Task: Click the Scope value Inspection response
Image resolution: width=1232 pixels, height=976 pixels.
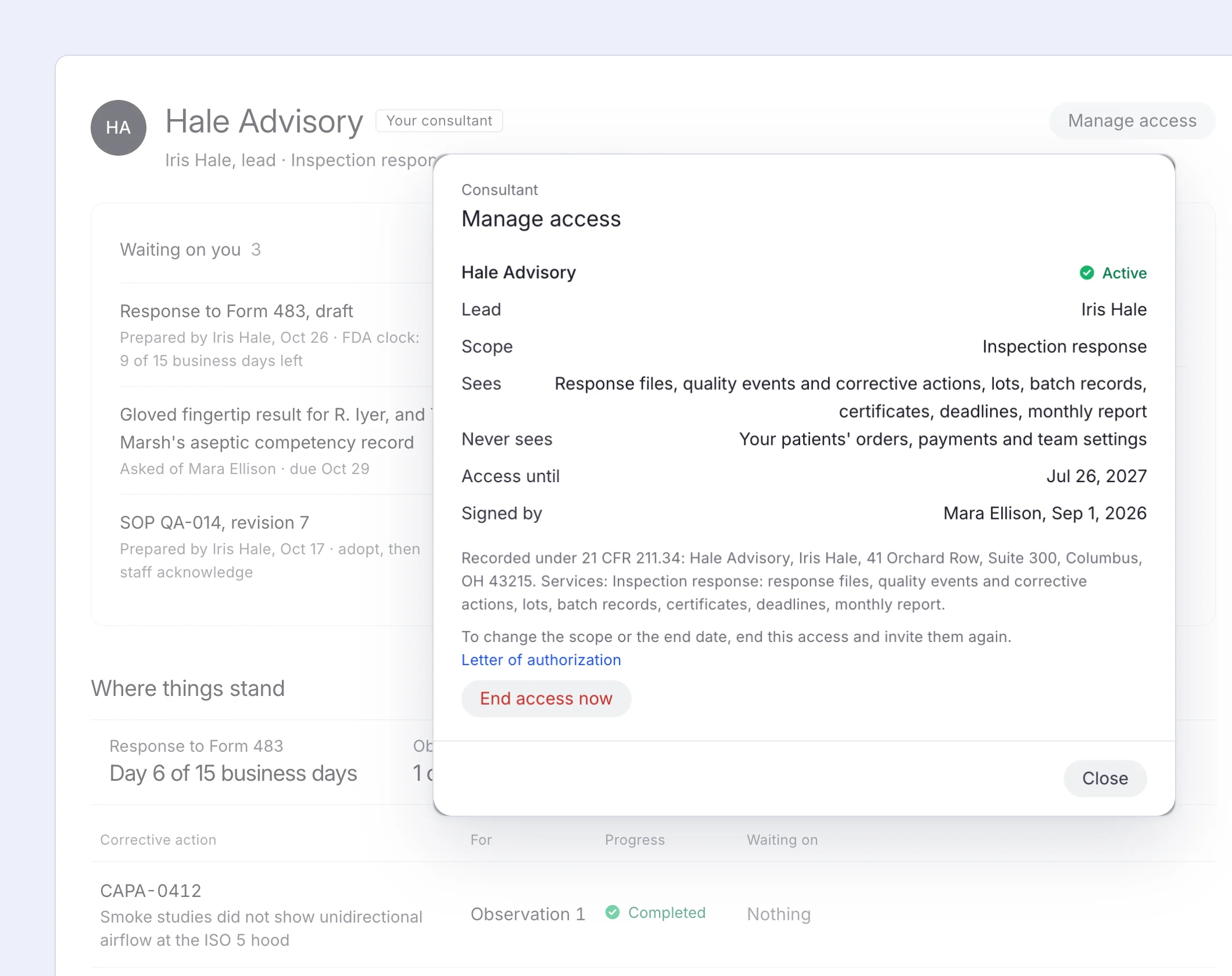Action: (x=1065, y=347)
